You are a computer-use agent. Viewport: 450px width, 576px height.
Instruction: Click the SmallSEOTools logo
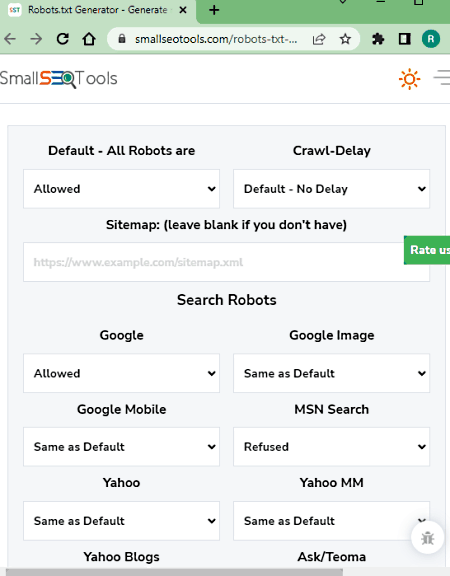[58, 79]
